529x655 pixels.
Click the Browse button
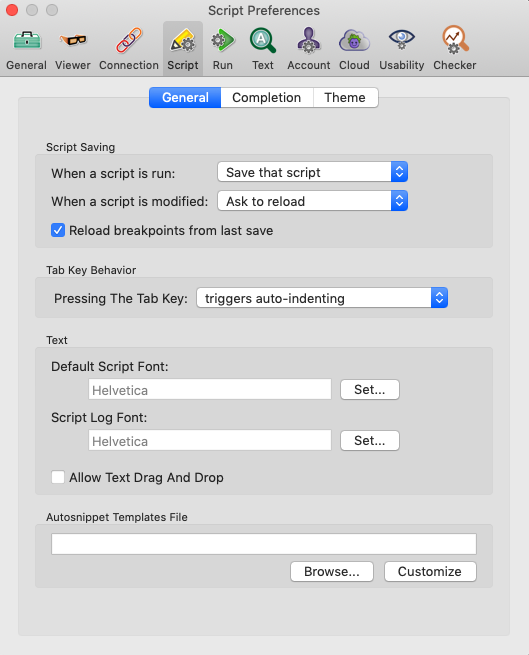[332, 571]
